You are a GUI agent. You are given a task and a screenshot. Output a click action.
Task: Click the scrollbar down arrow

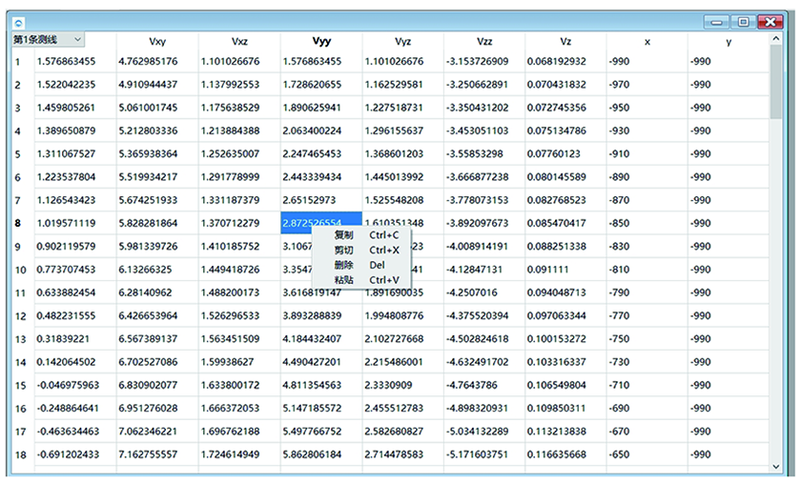(x=776, y=466)
